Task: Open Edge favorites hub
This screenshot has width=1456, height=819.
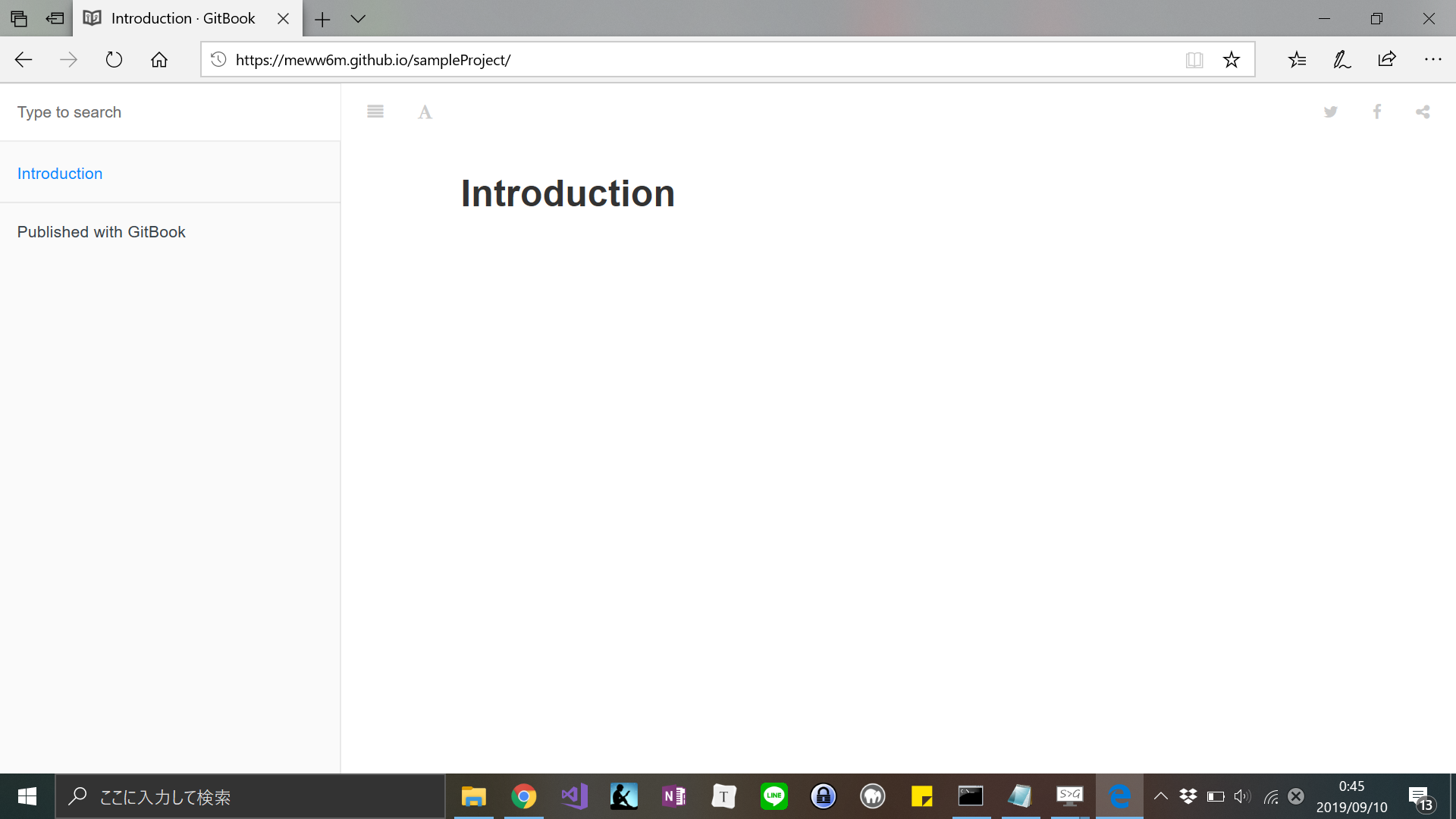Action: (1297, 60)
